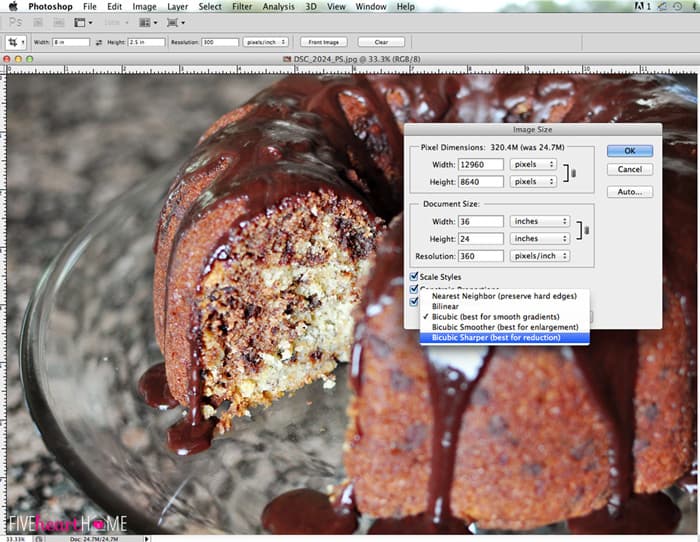The width and height of the screenshot is (700, 542).
Task: Click the JPG document icon in title bar
Action: point(287,59)
